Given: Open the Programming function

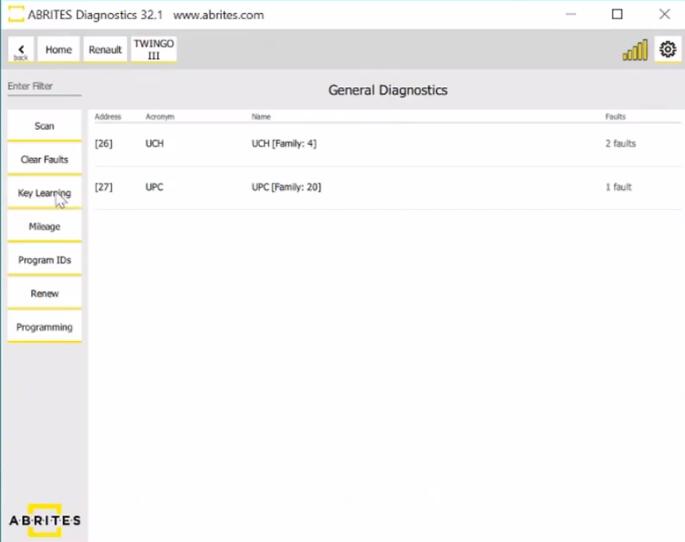Looking at the screenshot, I should tap(45, 327).
